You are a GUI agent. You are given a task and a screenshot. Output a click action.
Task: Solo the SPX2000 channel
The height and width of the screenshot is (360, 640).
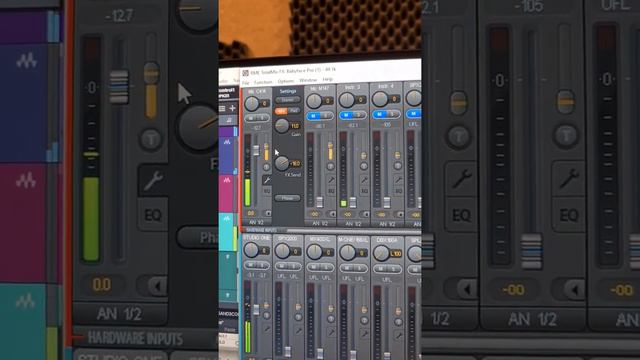(295, 267)
